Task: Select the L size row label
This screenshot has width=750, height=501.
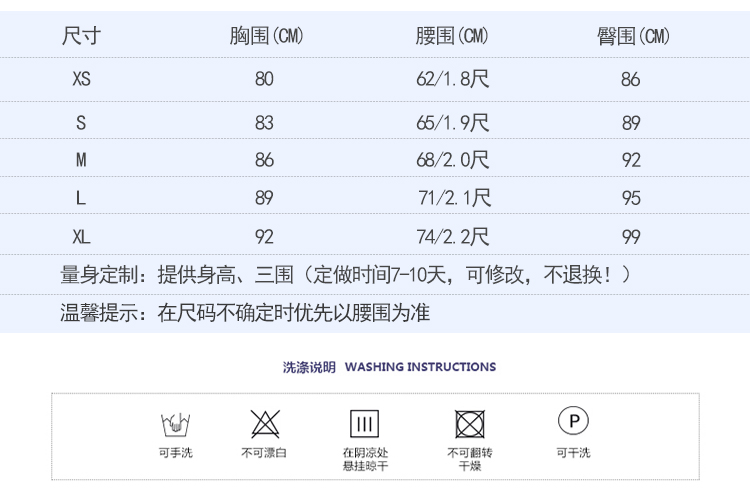Action: (81, 198)
